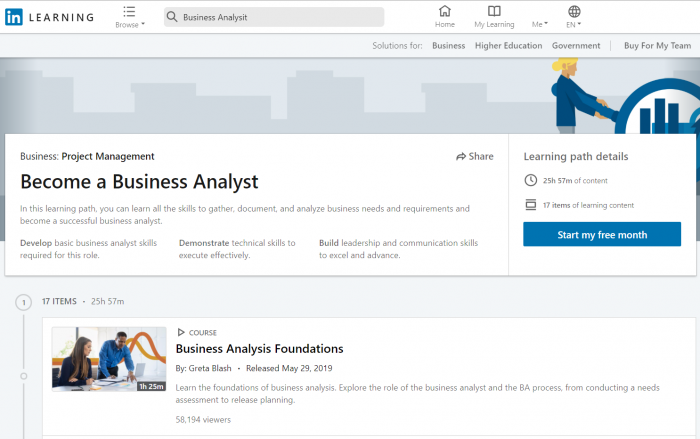This screenshot has height=439, width=700.
Task: Click into the Business Analyst search field
Action: [280, 17]
